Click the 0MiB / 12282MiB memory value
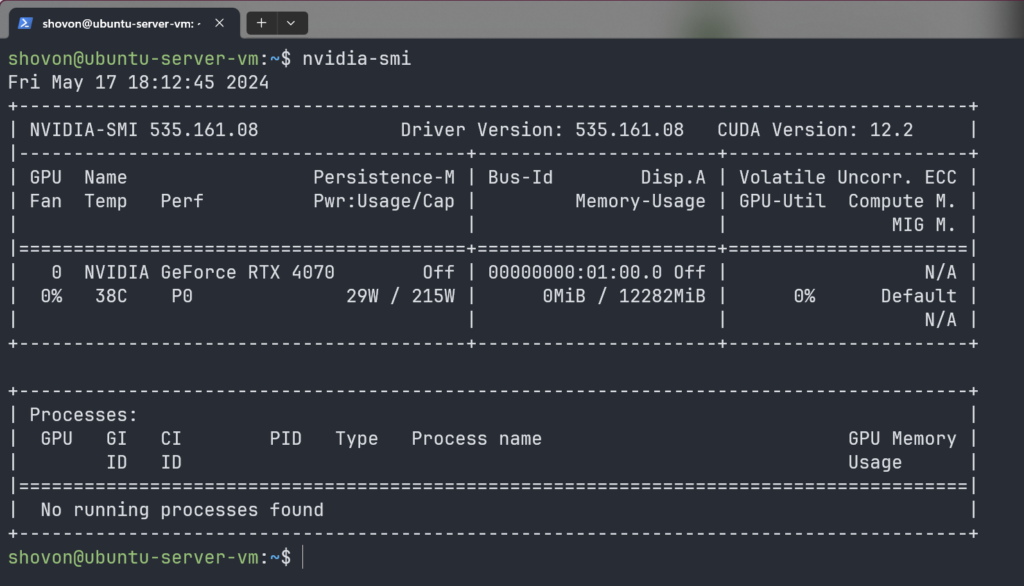Screen dimensions: 1024x586 click(624, 297)
